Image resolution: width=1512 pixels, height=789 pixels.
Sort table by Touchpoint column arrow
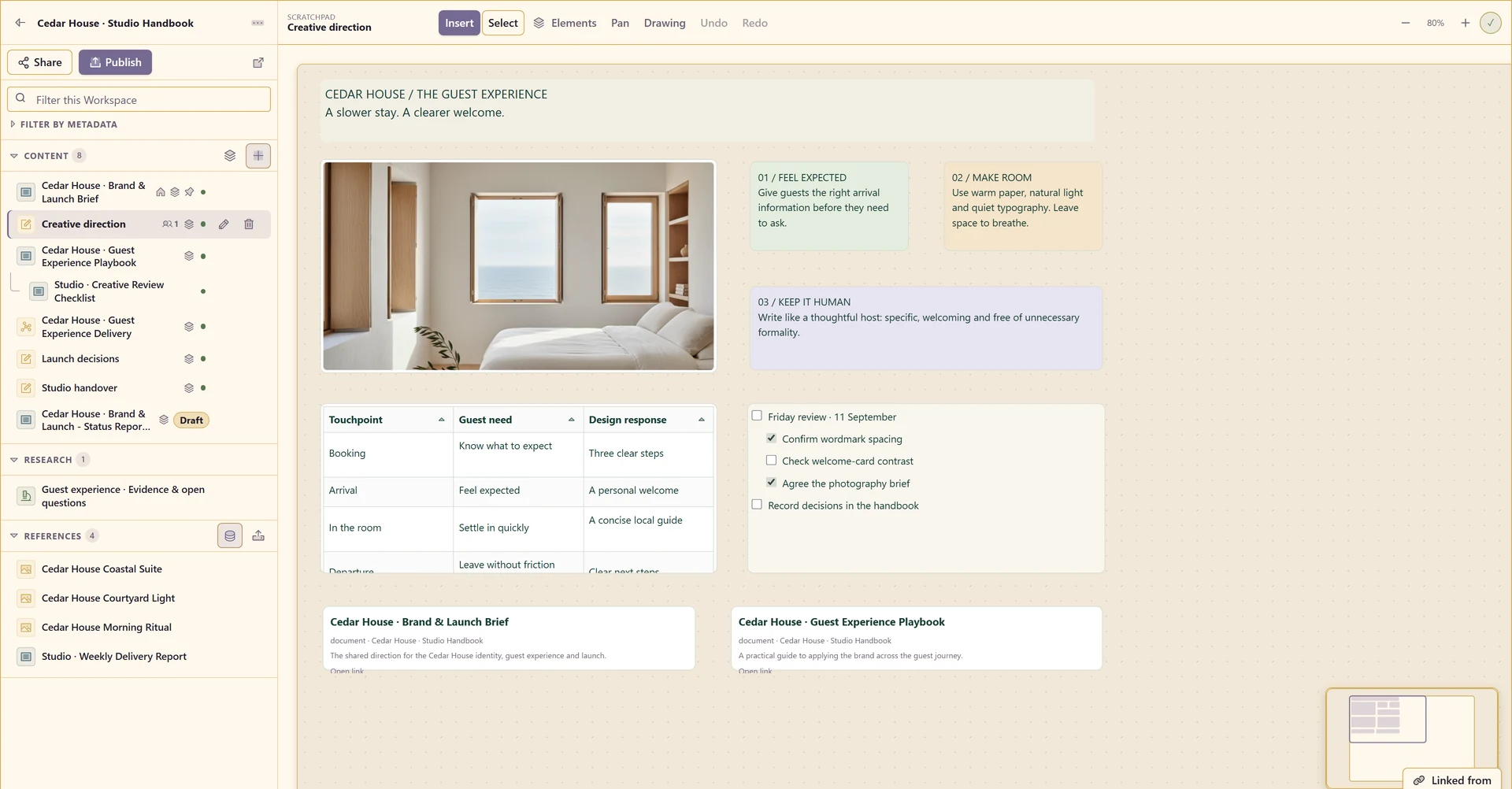[x=441, y=420]
